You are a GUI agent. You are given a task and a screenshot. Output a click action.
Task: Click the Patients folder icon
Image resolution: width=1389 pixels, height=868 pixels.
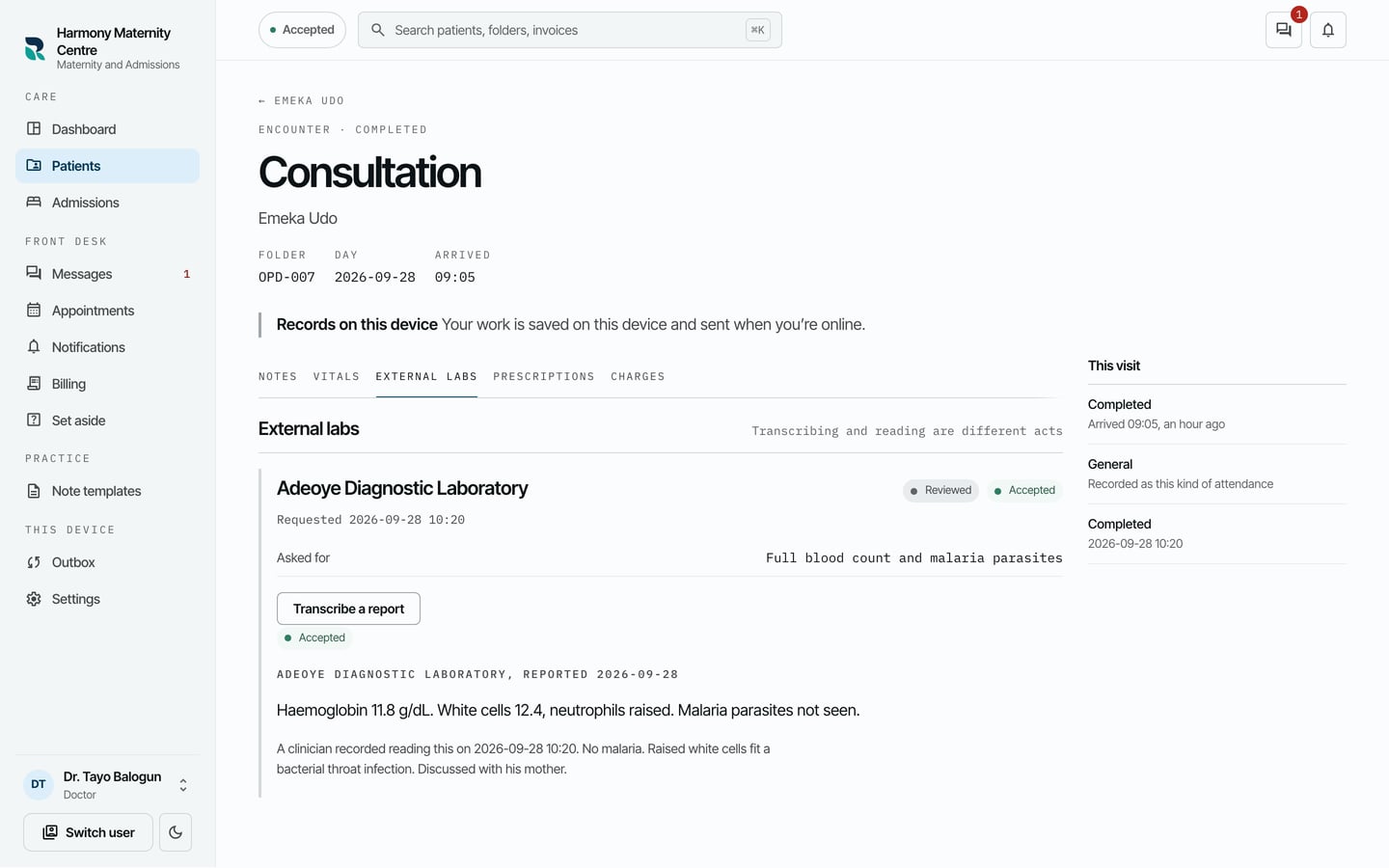tap(34, 165)
